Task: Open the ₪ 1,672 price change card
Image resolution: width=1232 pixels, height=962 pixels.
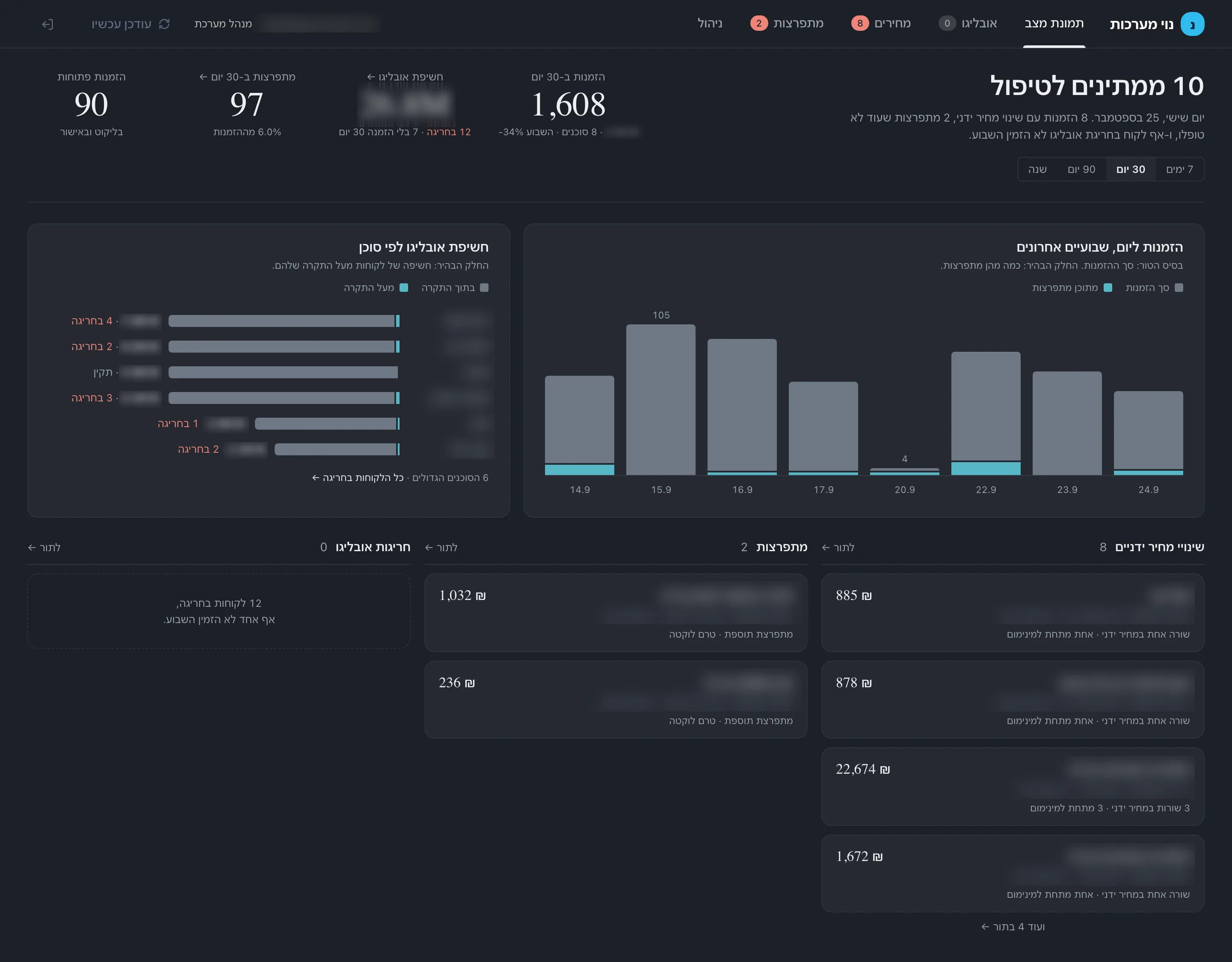Action: point(1013,873)
